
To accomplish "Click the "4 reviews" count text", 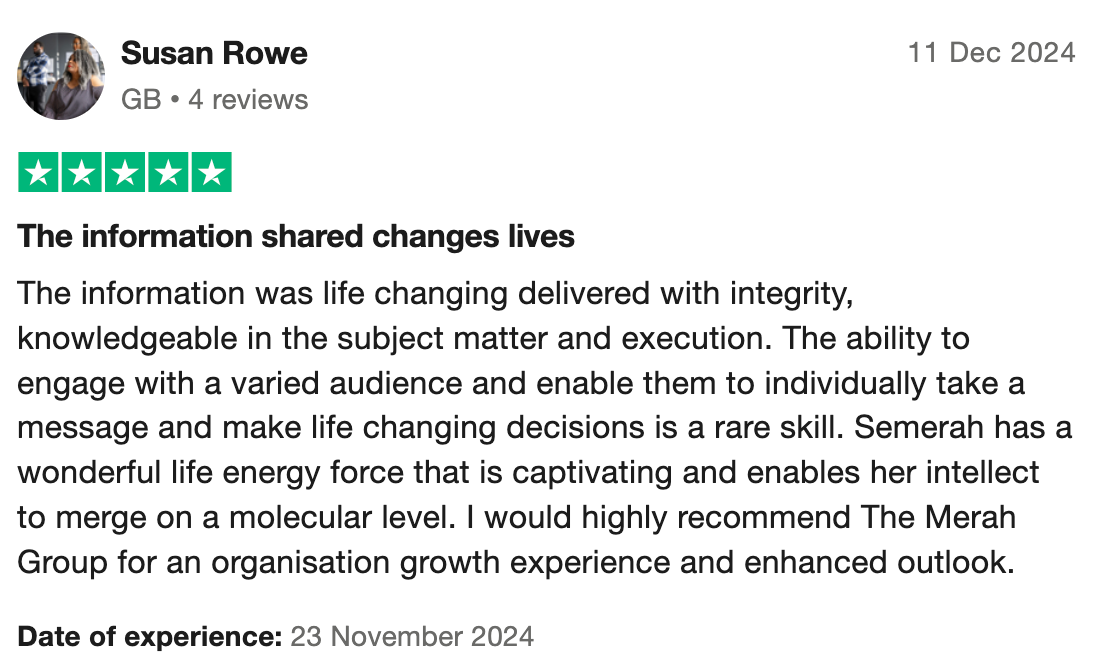I will point(248,100).
